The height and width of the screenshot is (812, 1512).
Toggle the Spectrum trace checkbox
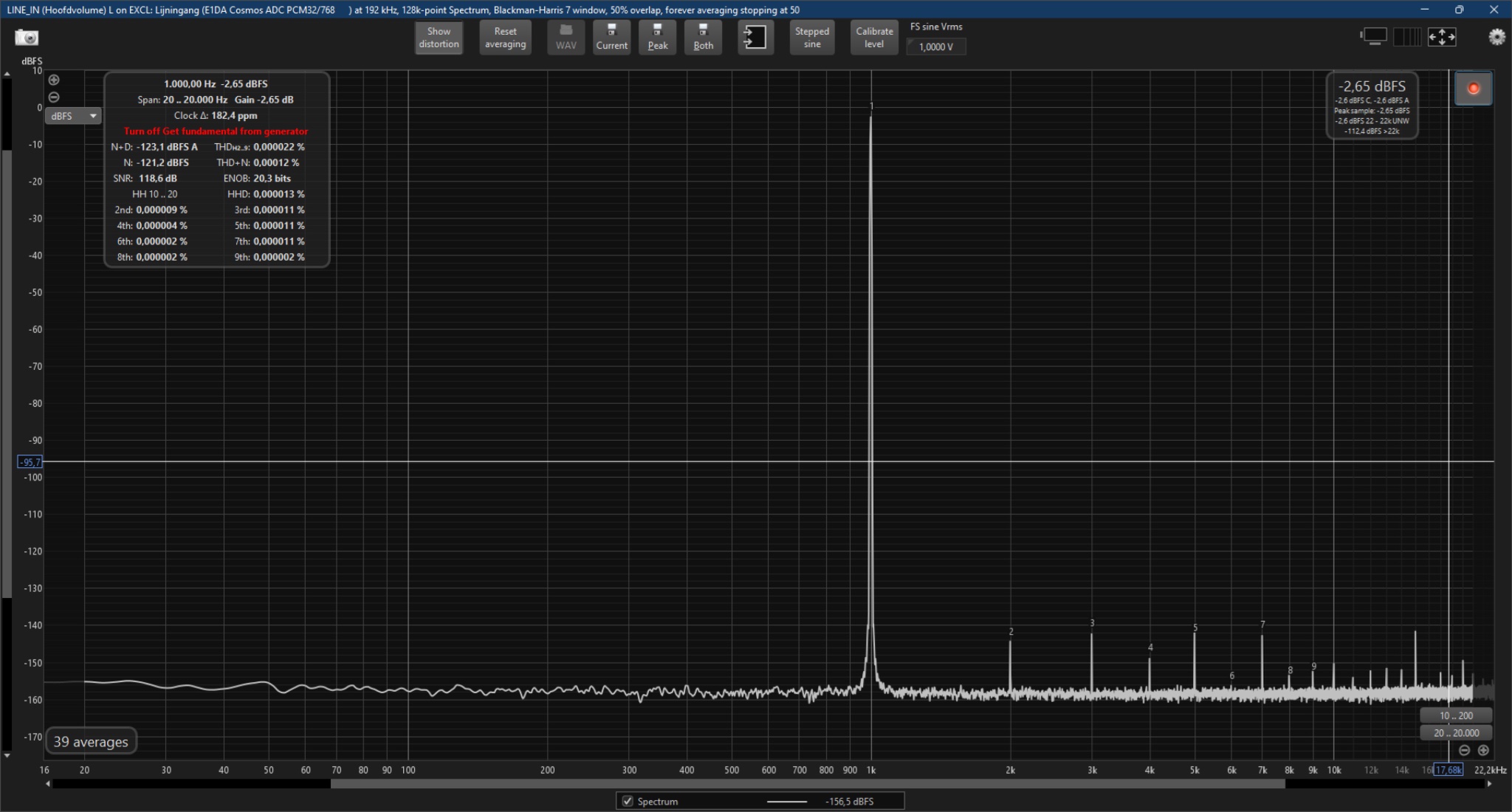click(x=628, y=801)
